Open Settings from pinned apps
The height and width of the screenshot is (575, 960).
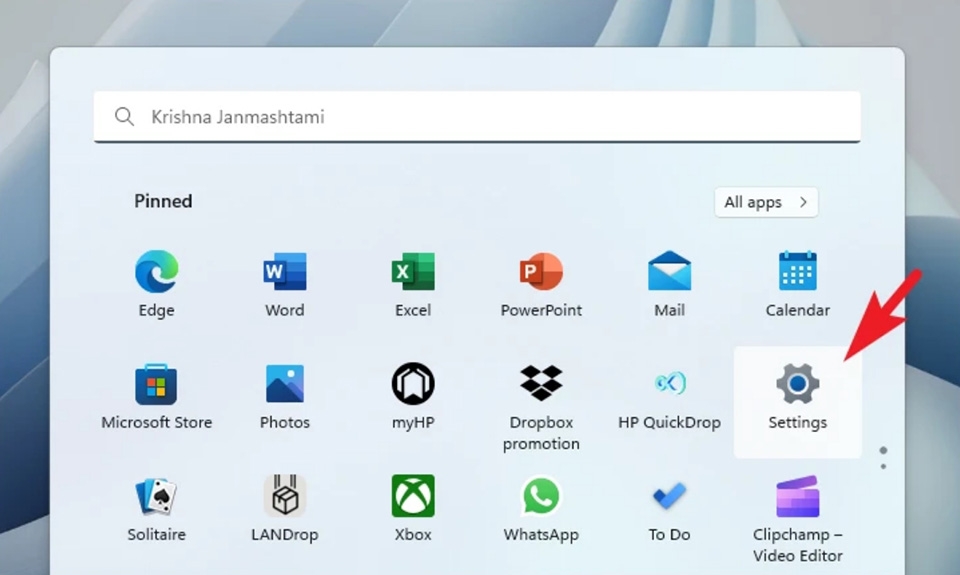[x=798, y=402]
